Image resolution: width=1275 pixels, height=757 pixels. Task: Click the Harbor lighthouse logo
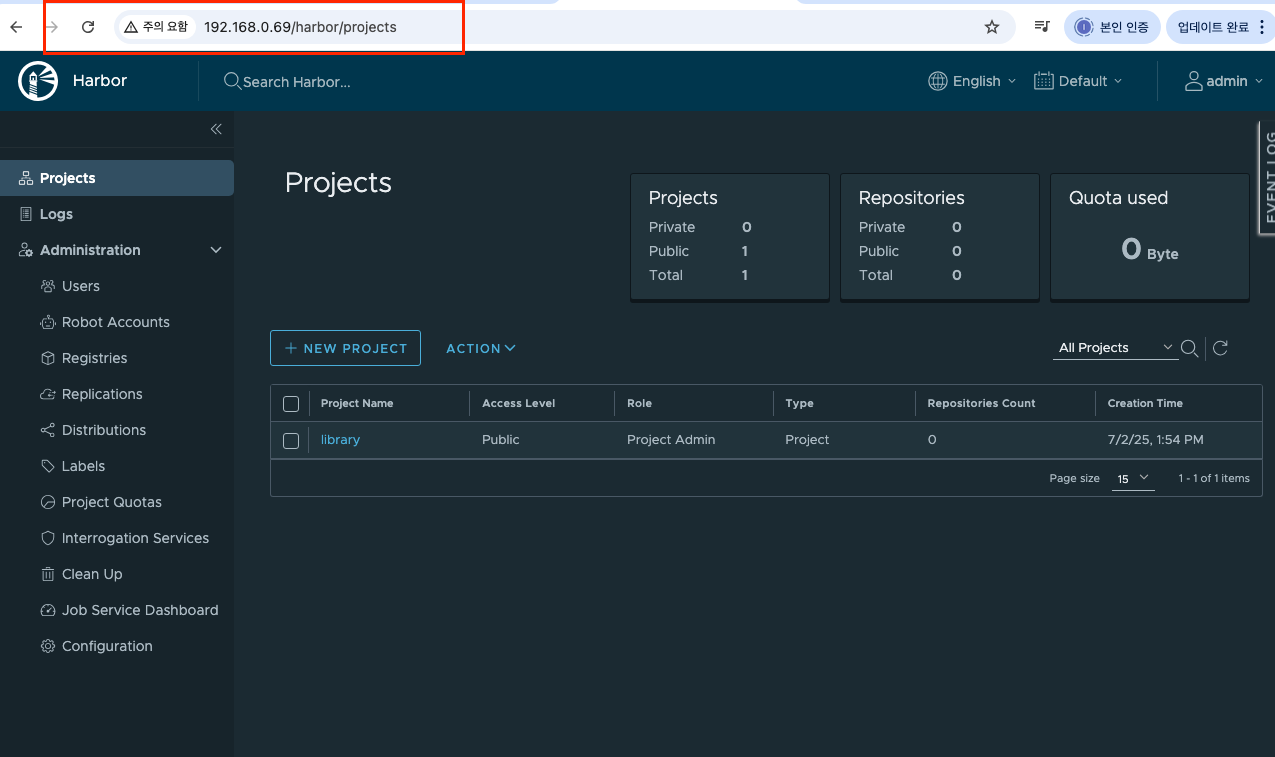click(x=38, y=81)
